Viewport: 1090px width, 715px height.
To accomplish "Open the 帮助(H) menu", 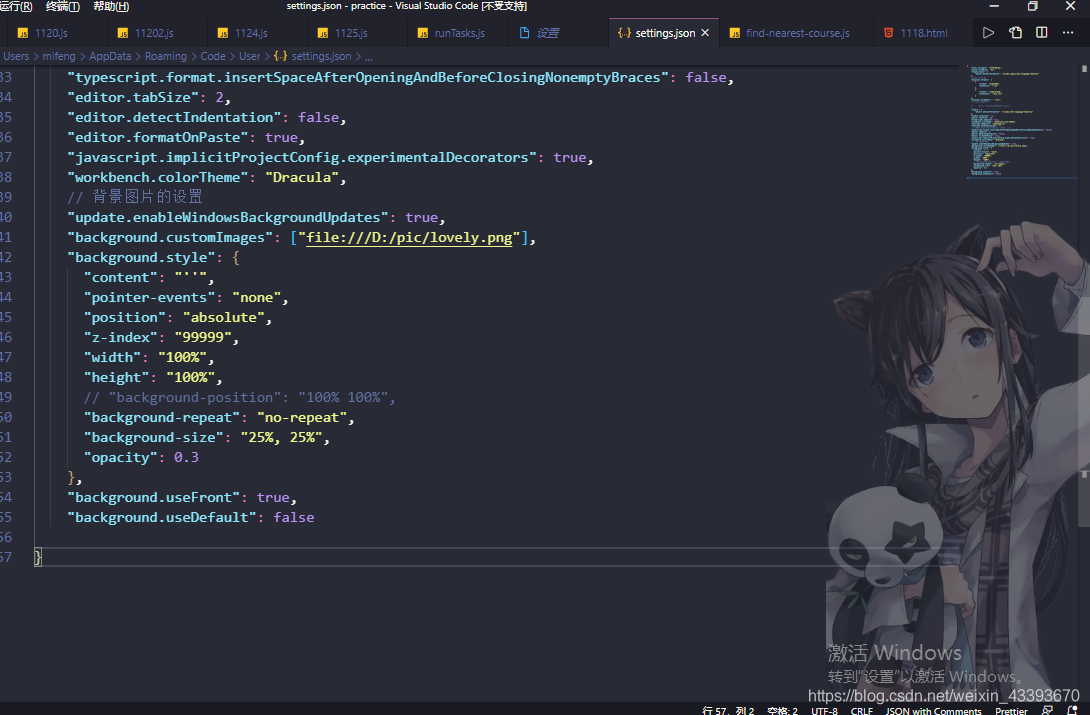I will [111, 6].
